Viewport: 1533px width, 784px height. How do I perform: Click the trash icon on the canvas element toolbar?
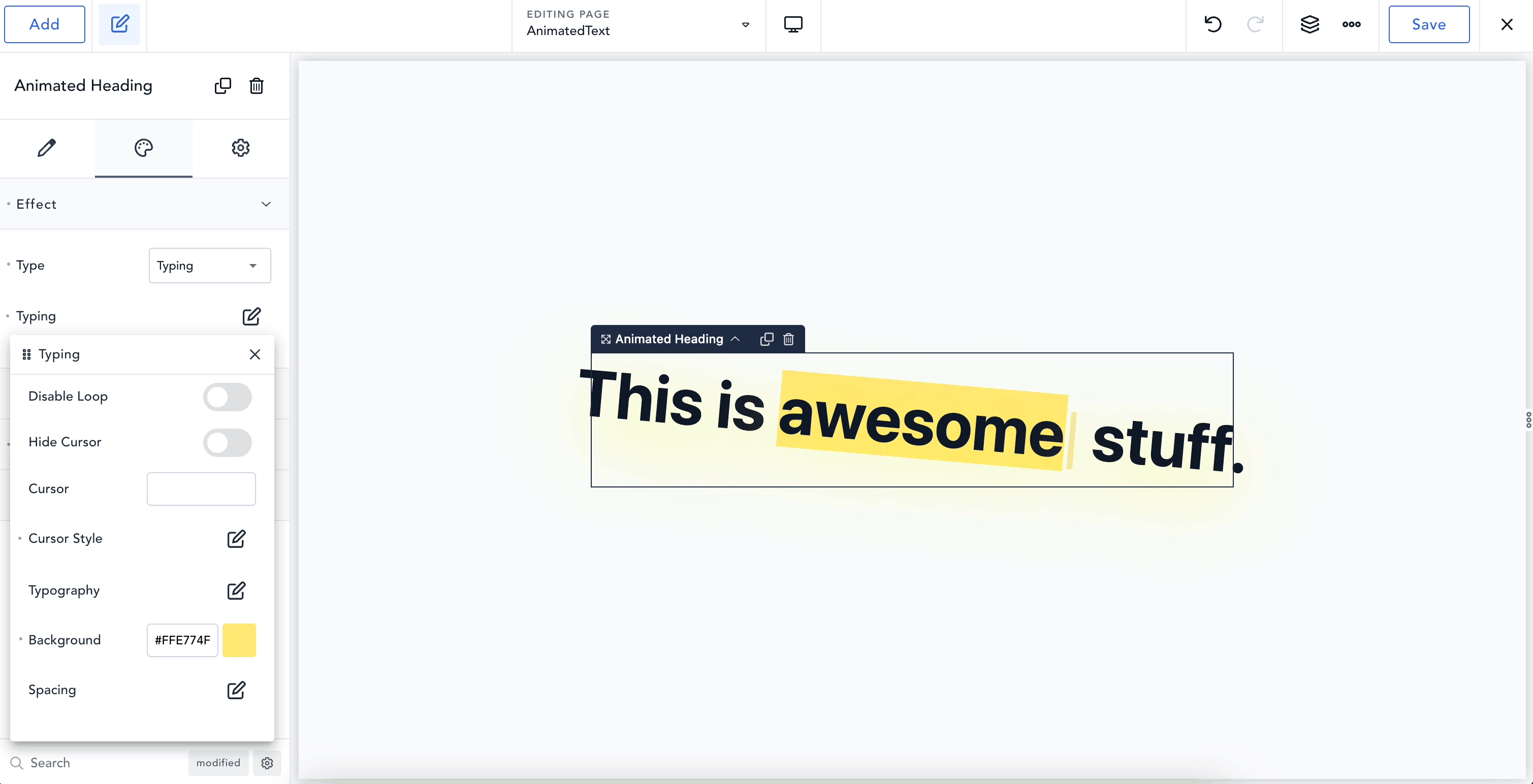(x=788, y=339)
